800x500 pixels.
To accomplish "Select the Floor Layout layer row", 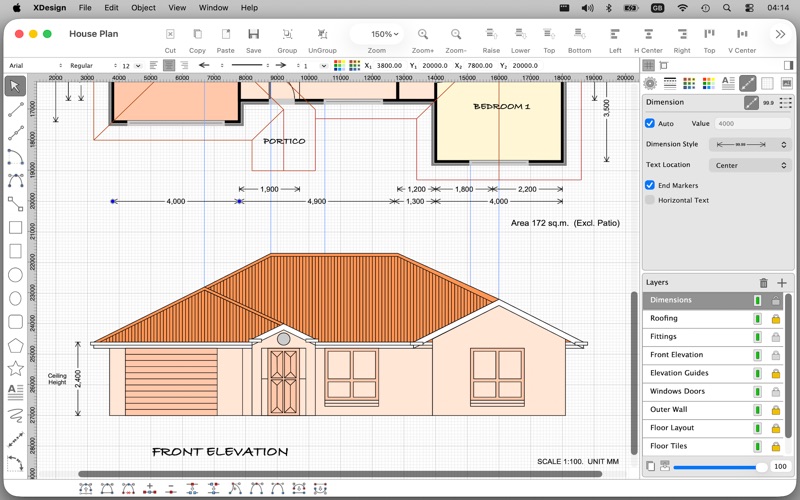I will click(x=714, y=428).
